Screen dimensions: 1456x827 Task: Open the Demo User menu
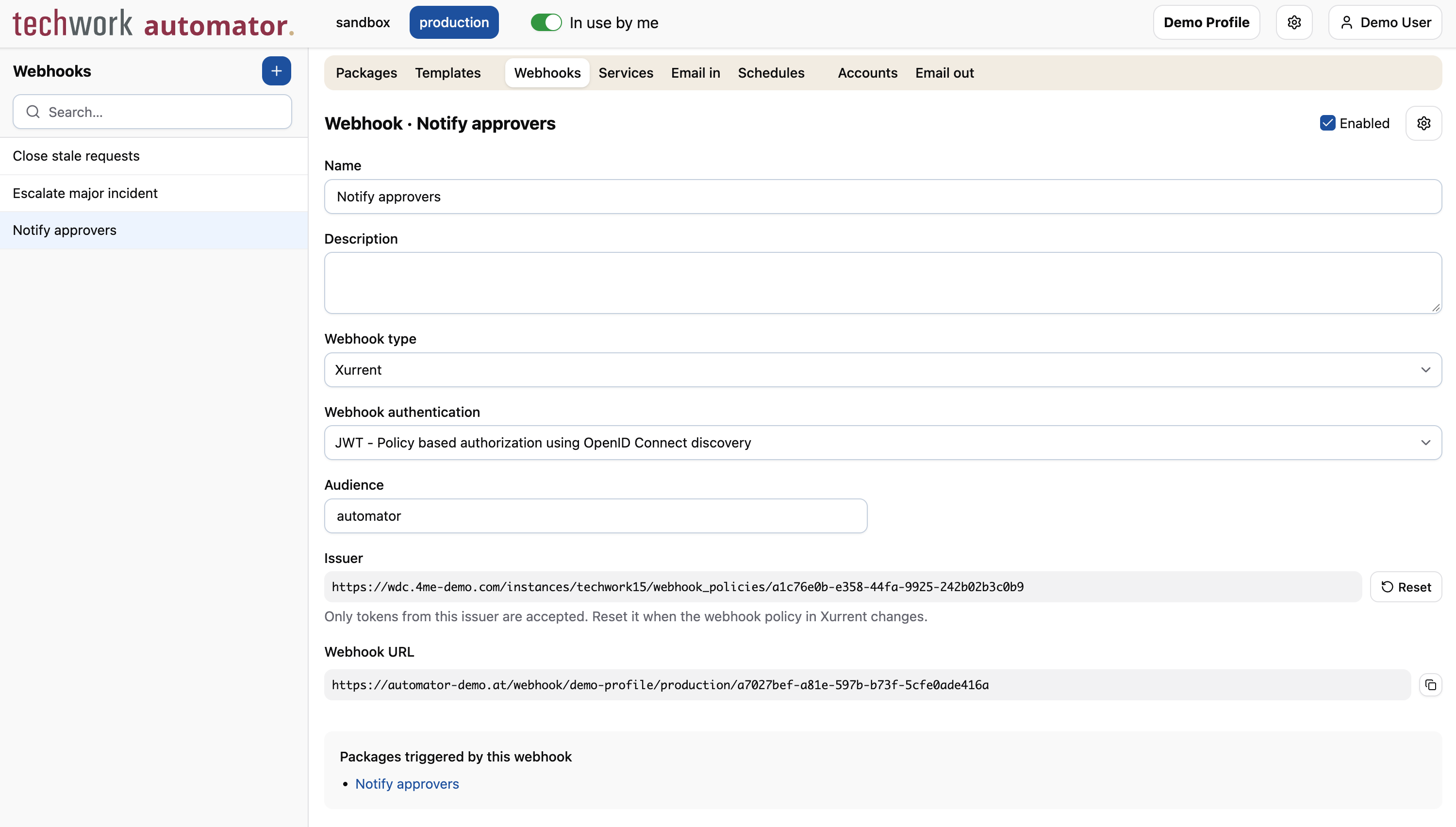pos(1385,23)
